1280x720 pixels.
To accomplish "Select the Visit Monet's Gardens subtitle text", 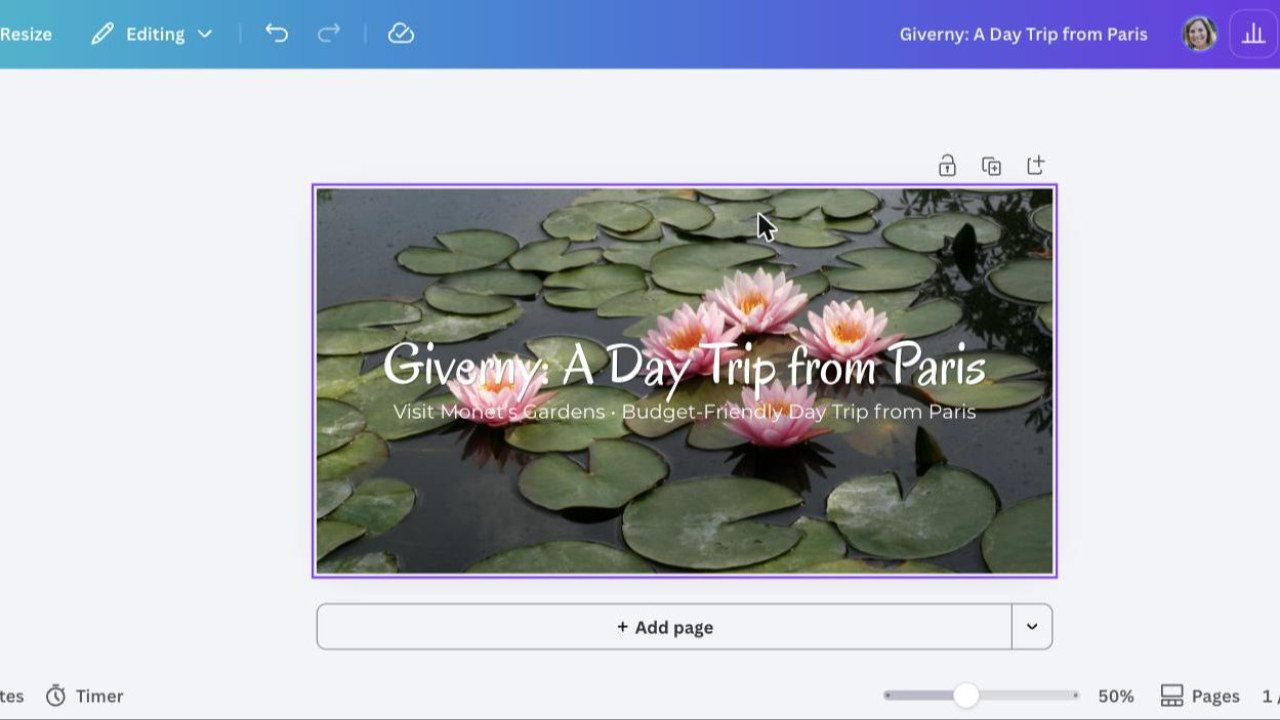I will coord(684,411).
